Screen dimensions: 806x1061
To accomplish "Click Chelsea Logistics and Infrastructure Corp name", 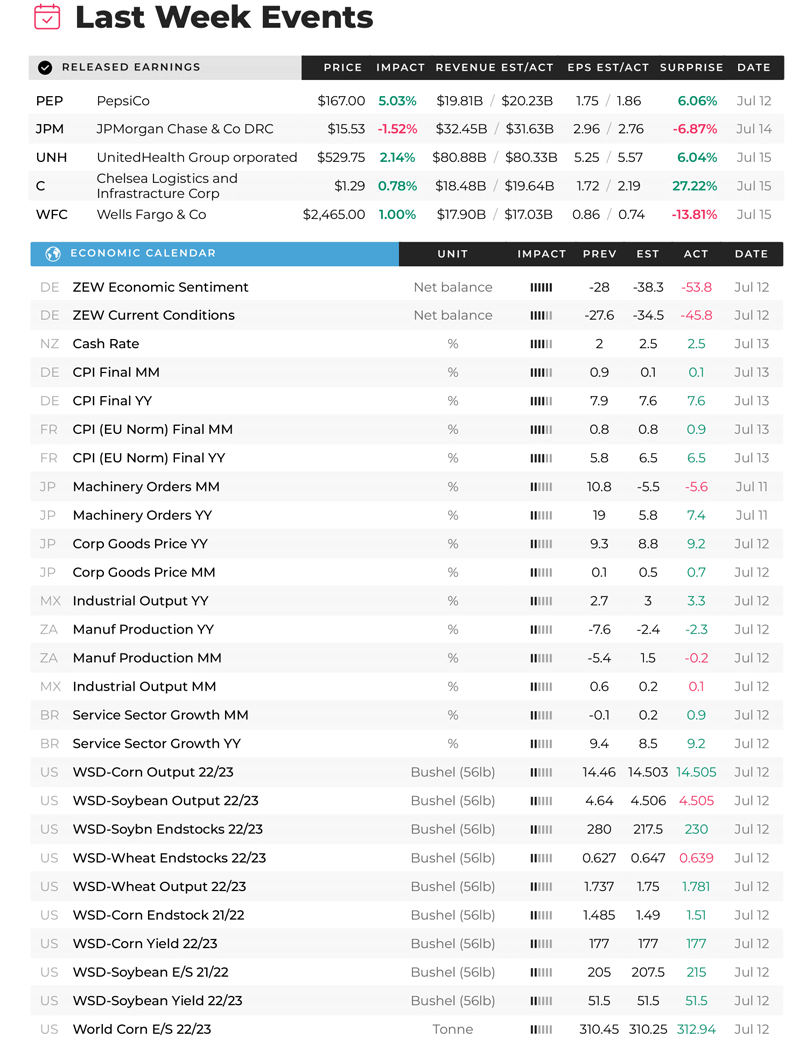I will pyautogui.click(x=167, y=186).
